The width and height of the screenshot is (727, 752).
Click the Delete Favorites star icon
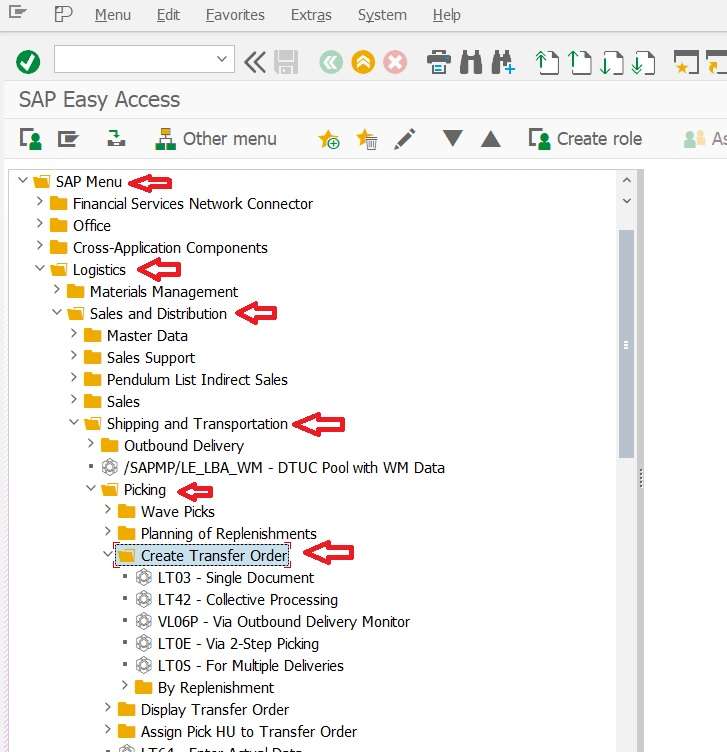(x=367, y=140)
